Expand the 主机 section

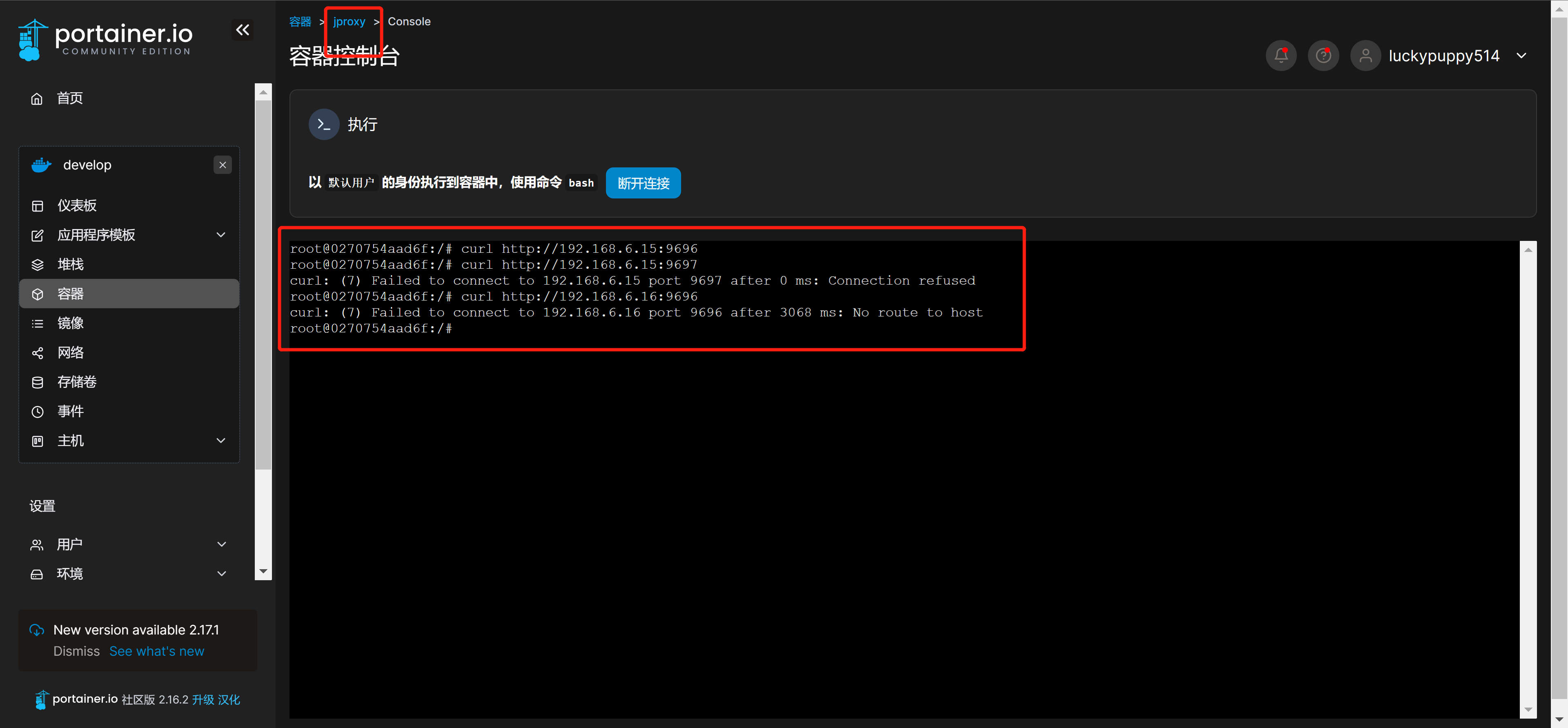[x=220, y=440]
